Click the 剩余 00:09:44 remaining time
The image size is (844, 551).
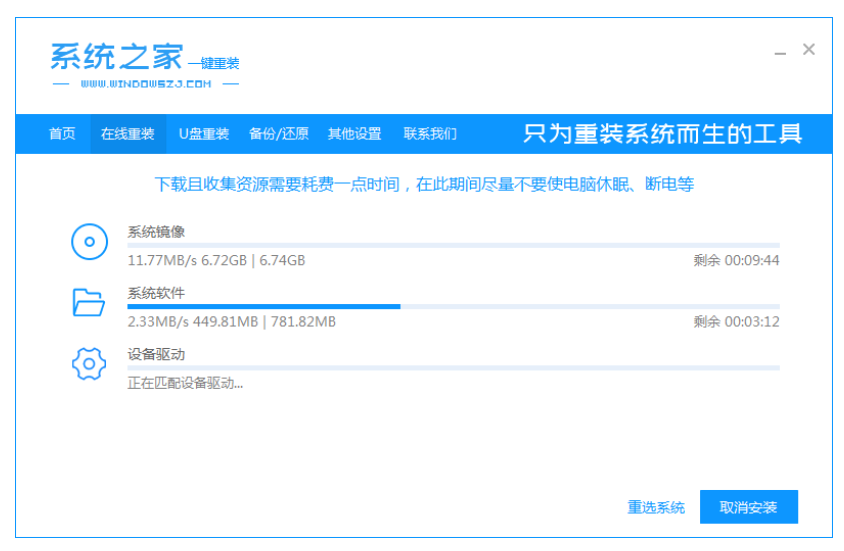736,261
